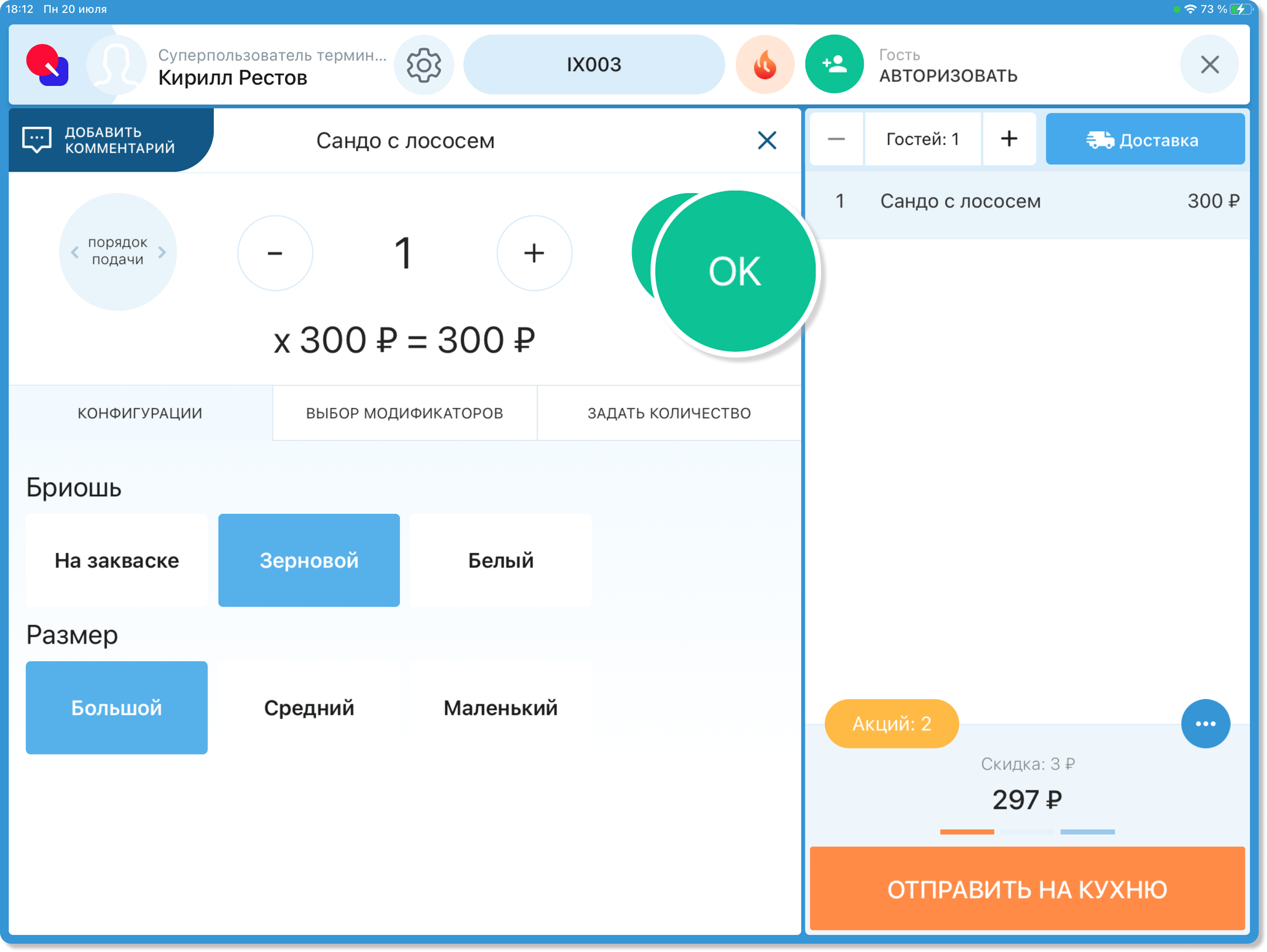This screenshot has height=952, width=1267.
Task: Tap the Гостей: 1 counter
Action: tap(923, 139)
